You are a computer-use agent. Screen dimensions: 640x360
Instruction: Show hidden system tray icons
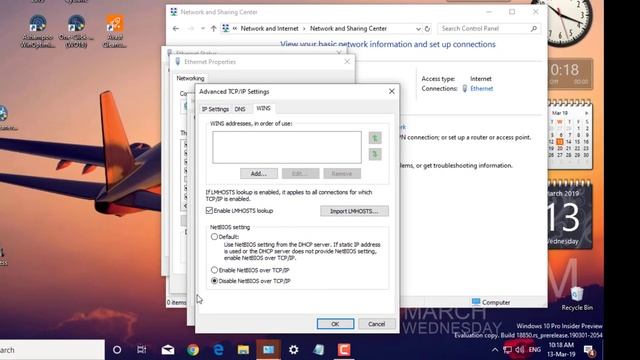point(495,350)
